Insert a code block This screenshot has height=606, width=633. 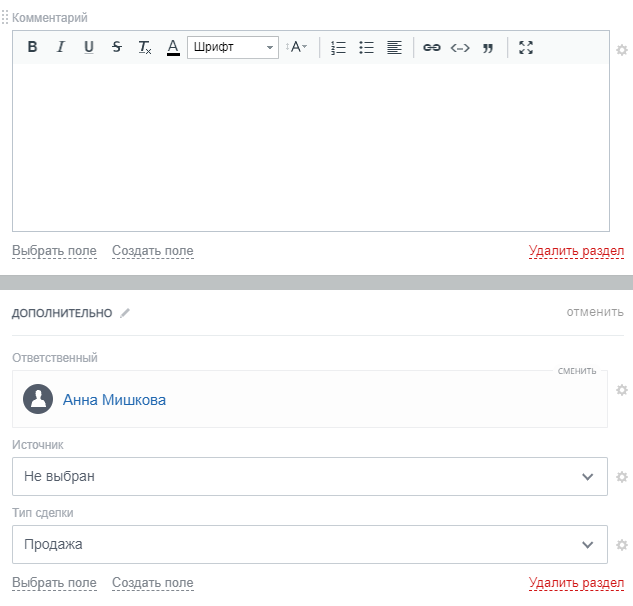click(x=459, y=47)
